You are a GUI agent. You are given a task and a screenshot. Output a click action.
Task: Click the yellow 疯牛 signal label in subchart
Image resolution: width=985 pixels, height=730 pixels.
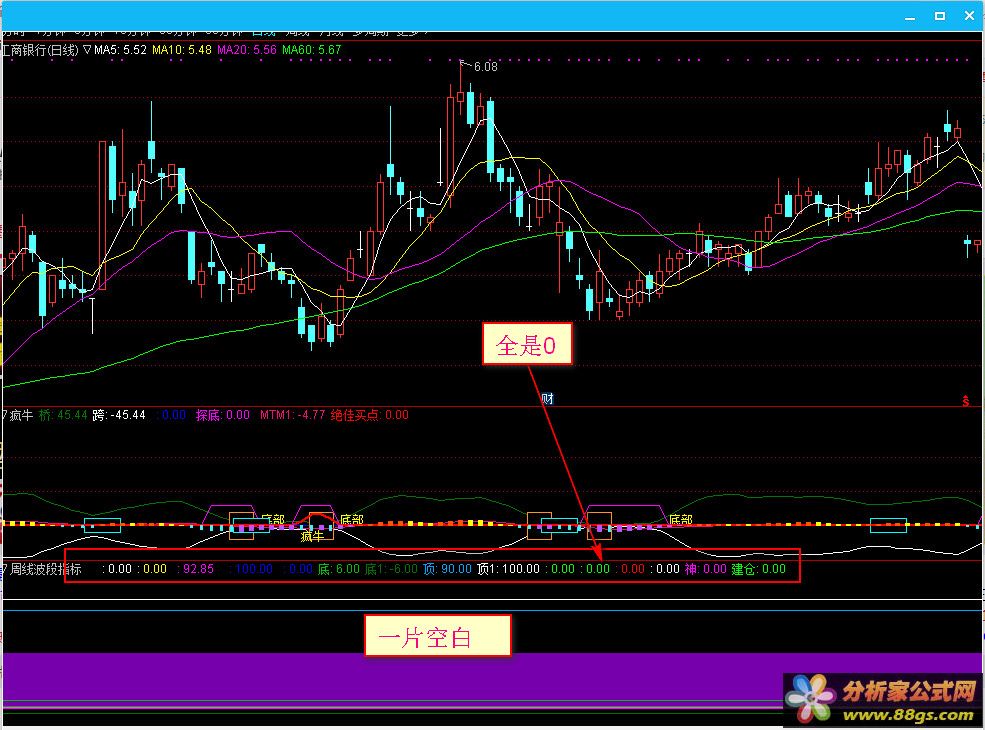click(312, 536)
